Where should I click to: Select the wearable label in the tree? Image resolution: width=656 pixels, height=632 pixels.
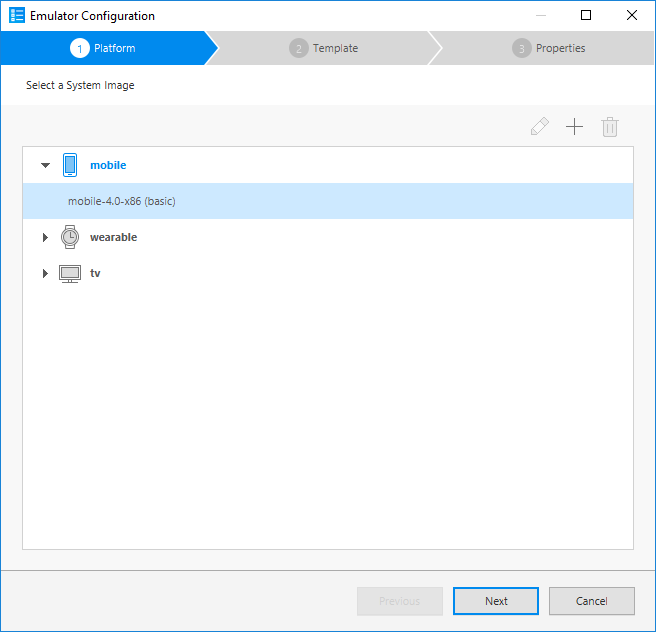pos(113,237)
